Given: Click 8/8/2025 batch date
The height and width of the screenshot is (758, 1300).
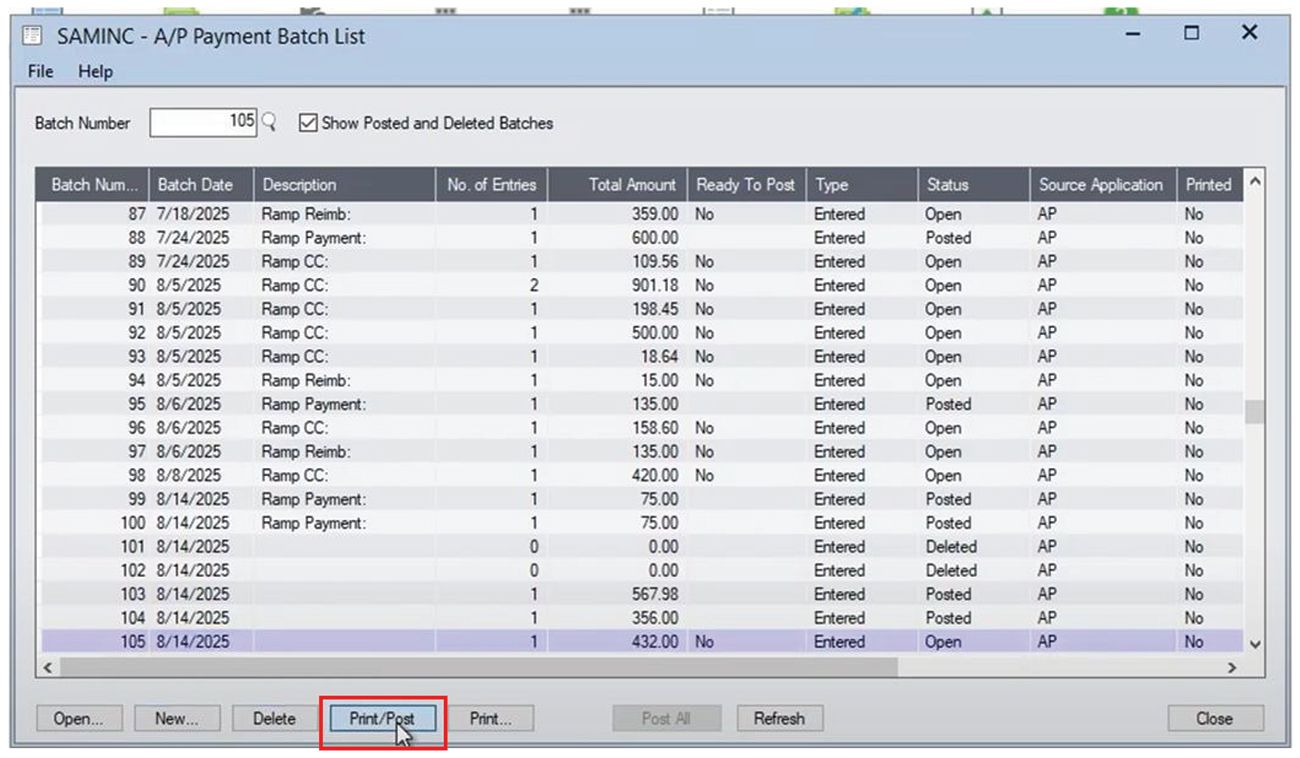Looking at the screenshot, I should 189,476.
